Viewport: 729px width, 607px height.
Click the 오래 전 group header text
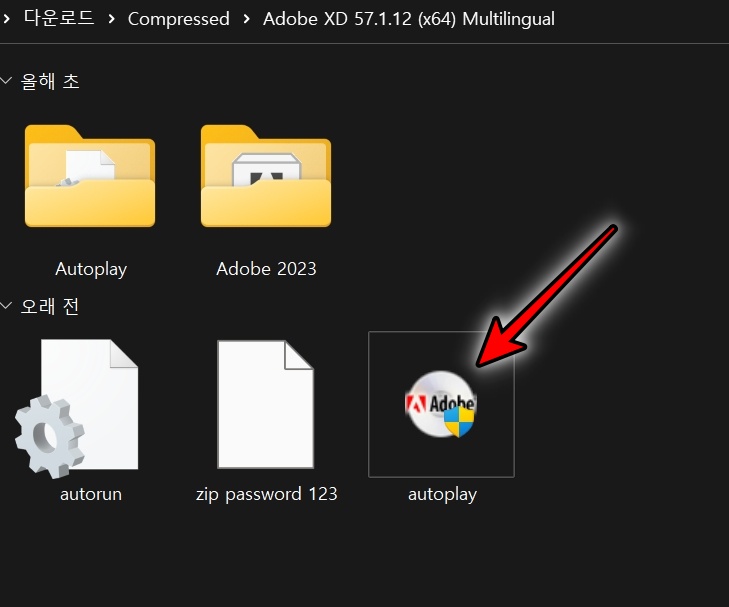(x=50, y=306)
